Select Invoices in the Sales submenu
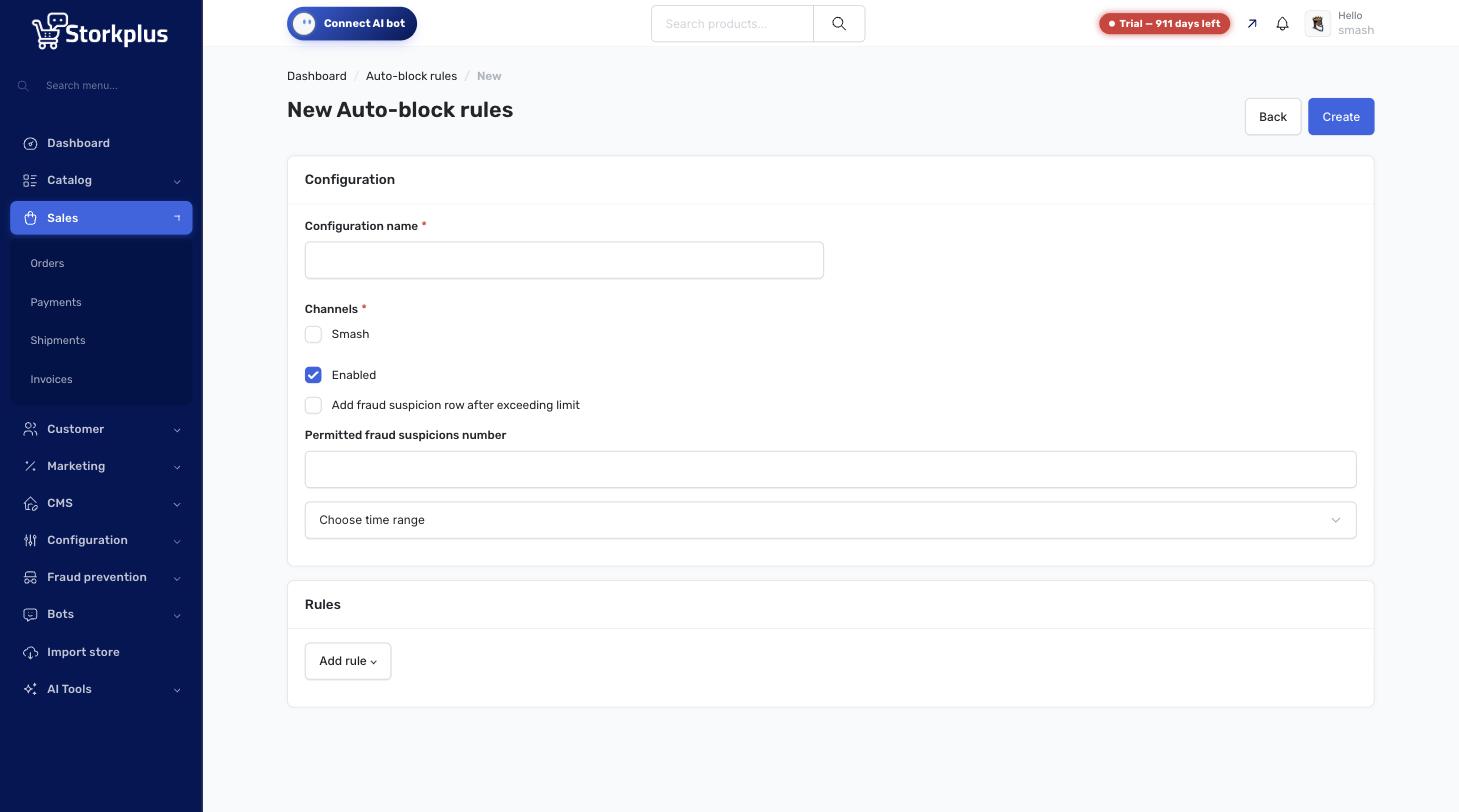This screenshot has width=1459, height=812. pyautogui.click(x=51, y=379)
